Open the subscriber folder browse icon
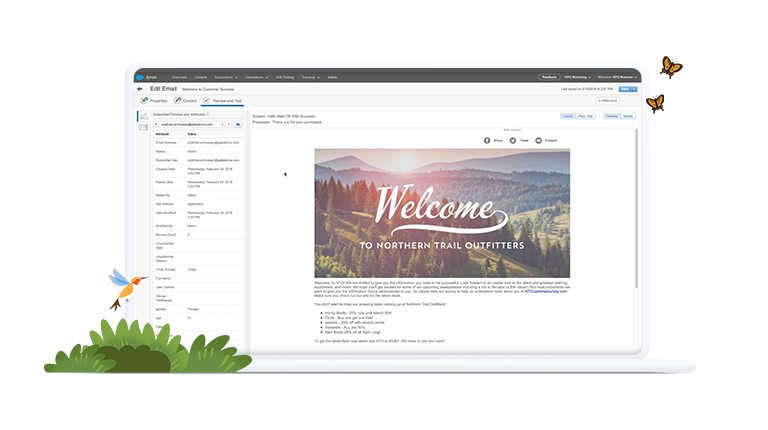Viewport: 768px width, 430px height. [x=238, y=124]
